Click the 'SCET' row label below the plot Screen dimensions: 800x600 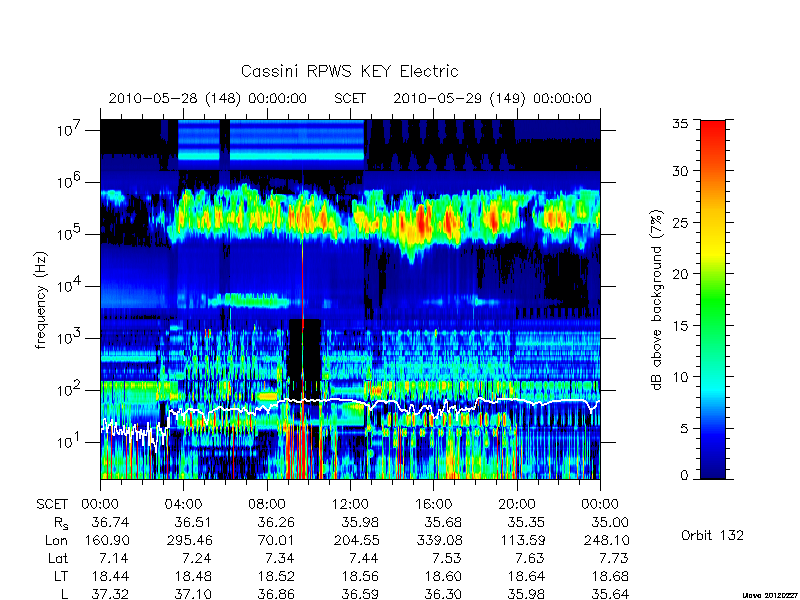click(x=52, y=504)
